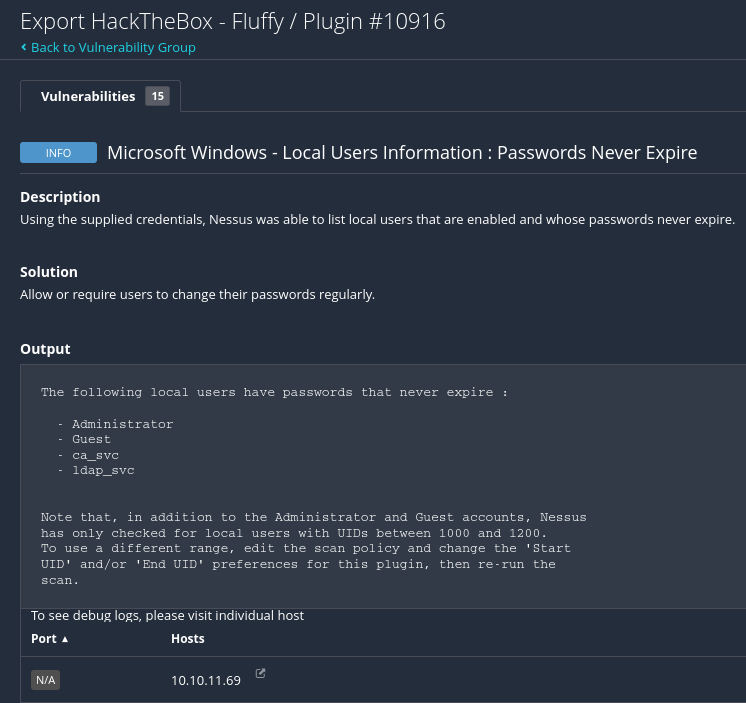Go back to Vulnerability Group
This screenshot has height=703, width=746.
click(x=113, y=47)
